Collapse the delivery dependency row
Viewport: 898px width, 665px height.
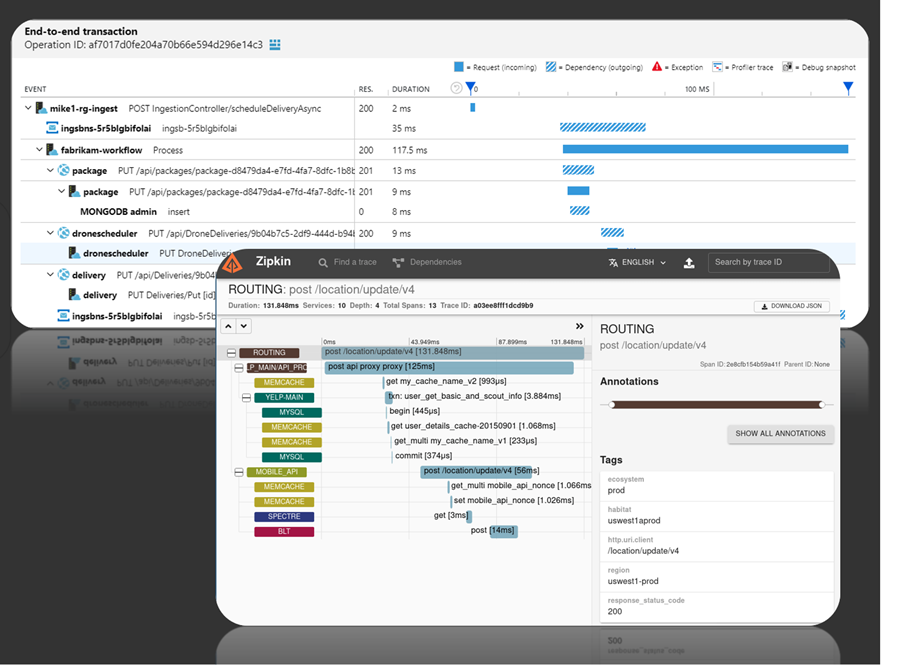pos(50,275)
